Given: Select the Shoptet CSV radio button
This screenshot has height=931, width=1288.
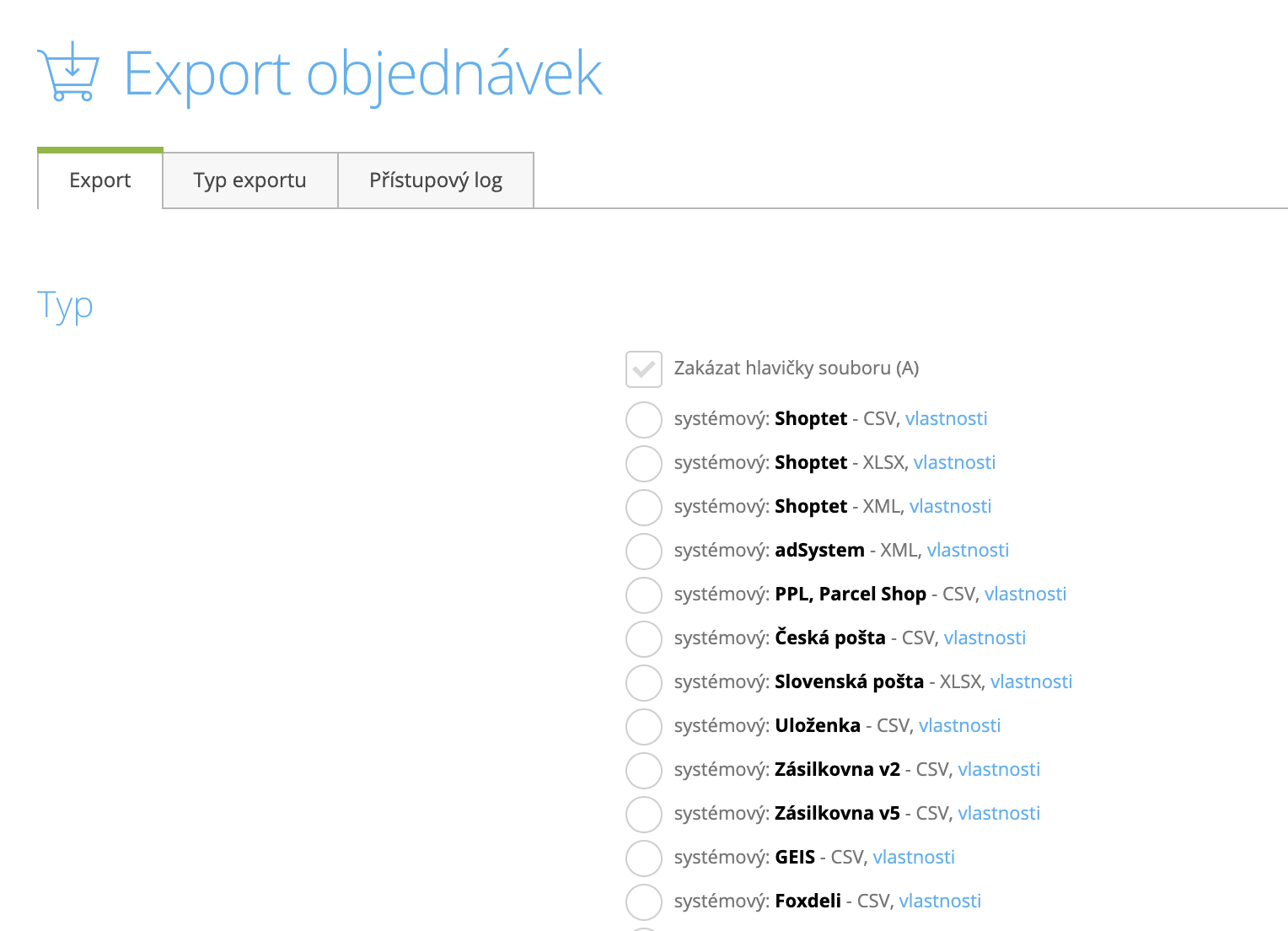Looking at the screenshot, I should [644, 420].
